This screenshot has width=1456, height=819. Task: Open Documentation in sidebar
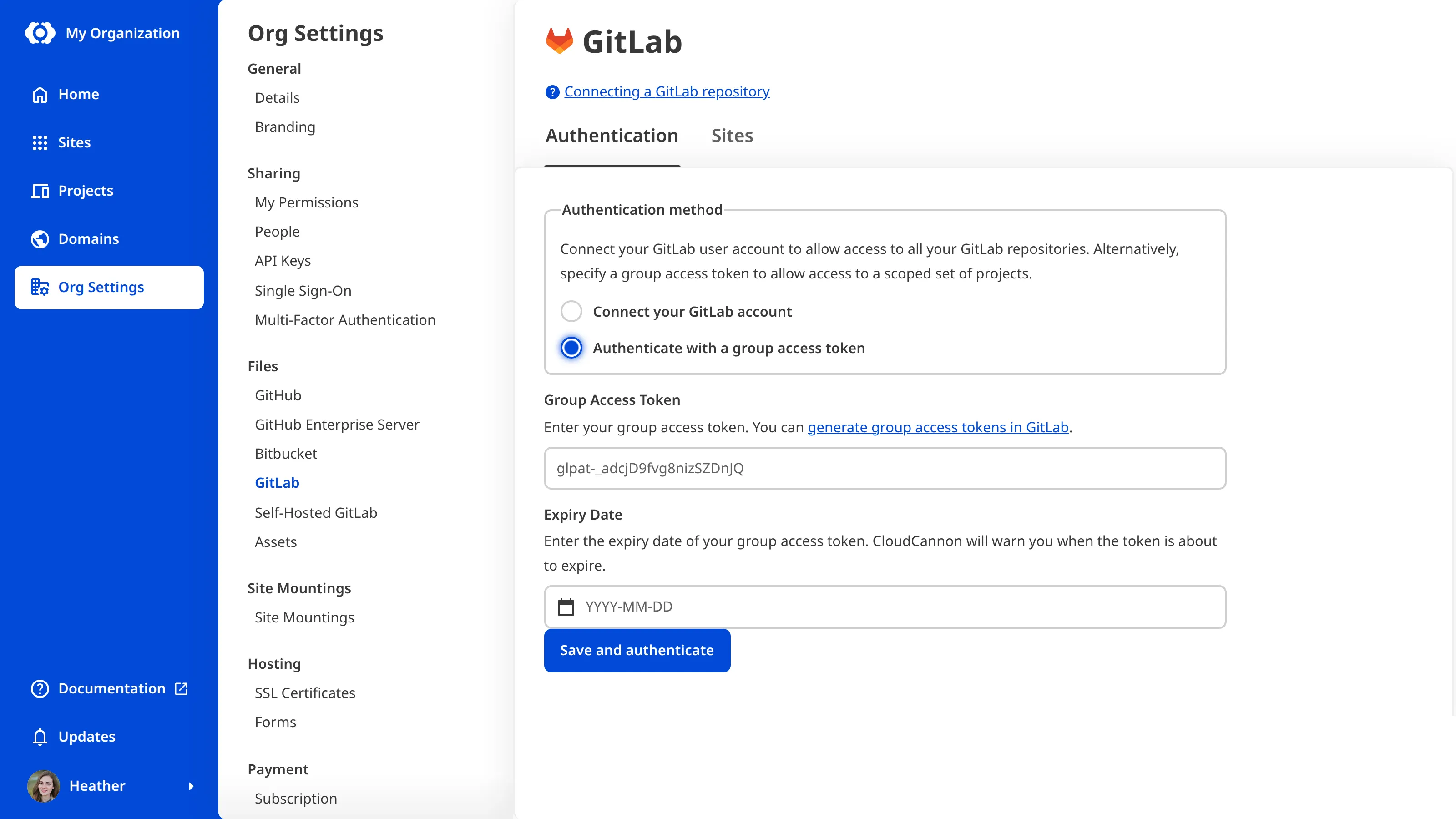(x=109, y=688)
